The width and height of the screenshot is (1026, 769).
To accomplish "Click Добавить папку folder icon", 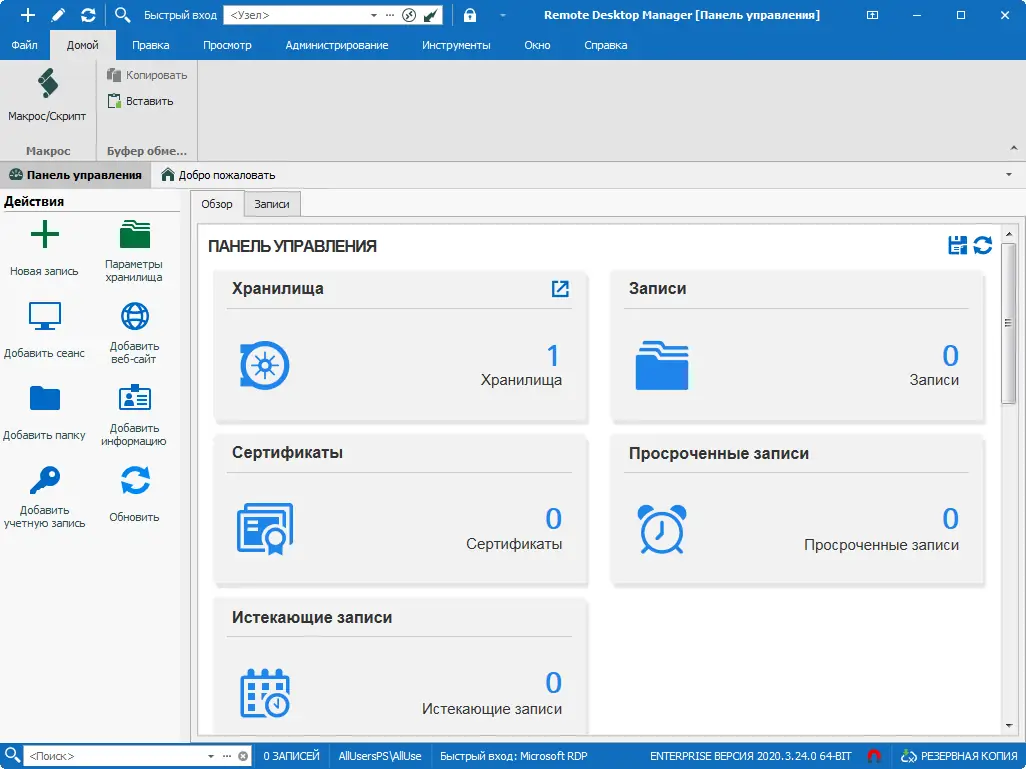I will coord(44,398).
